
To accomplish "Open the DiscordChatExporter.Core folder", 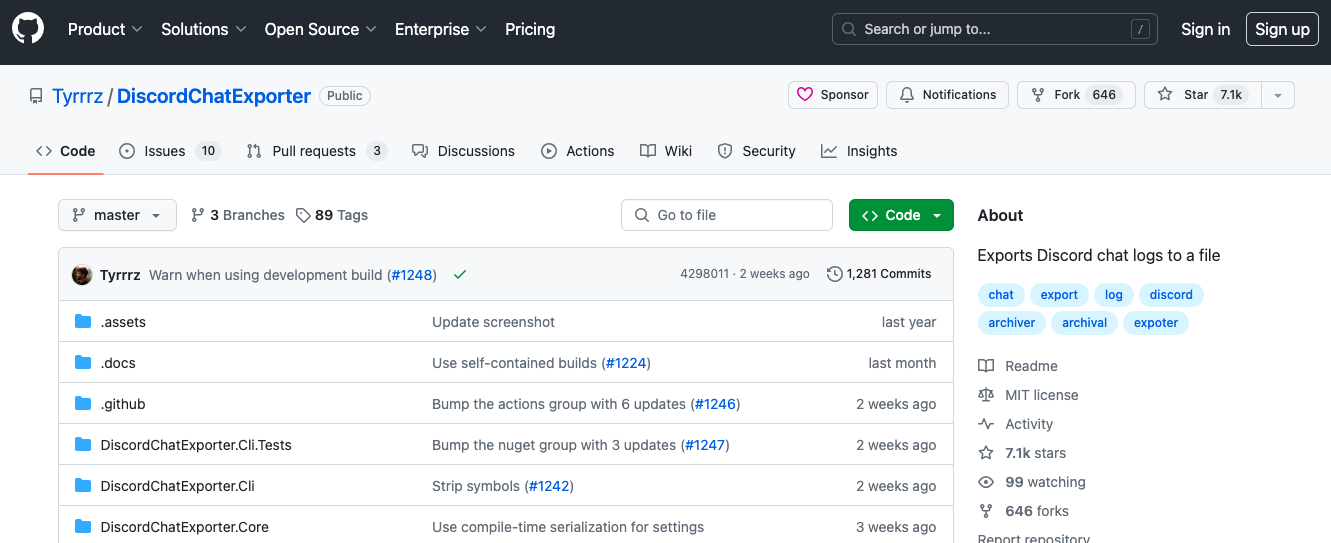I will pos(185,527).
